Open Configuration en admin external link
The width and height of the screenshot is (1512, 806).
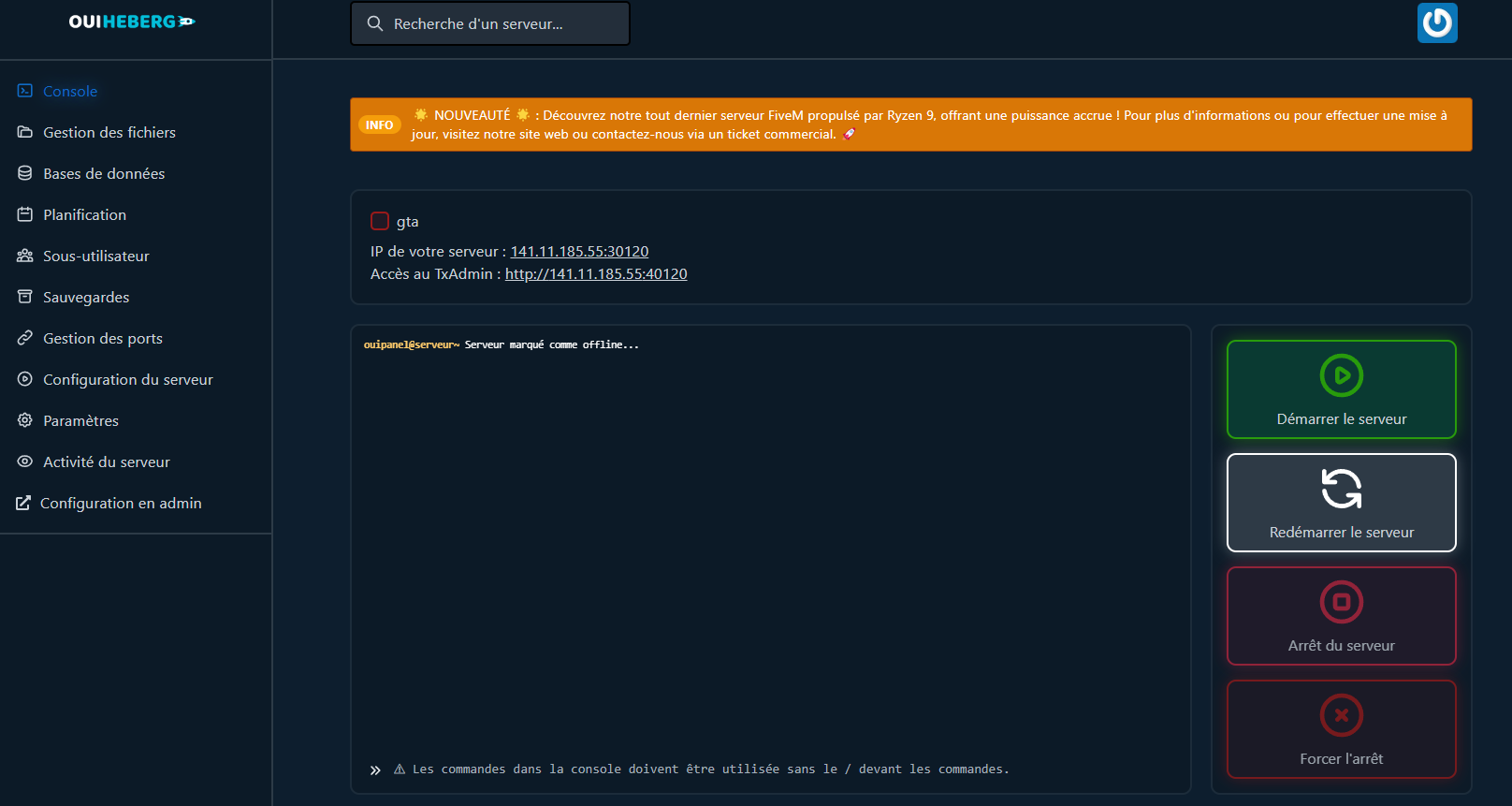[x=120, y=503]
